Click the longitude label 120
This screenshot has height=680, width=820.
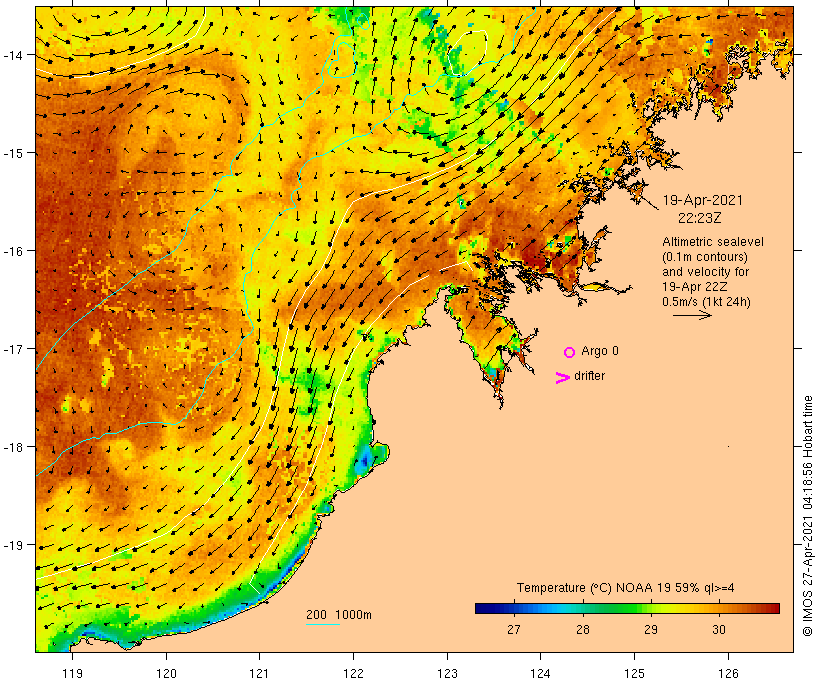[x=166, y=673]
